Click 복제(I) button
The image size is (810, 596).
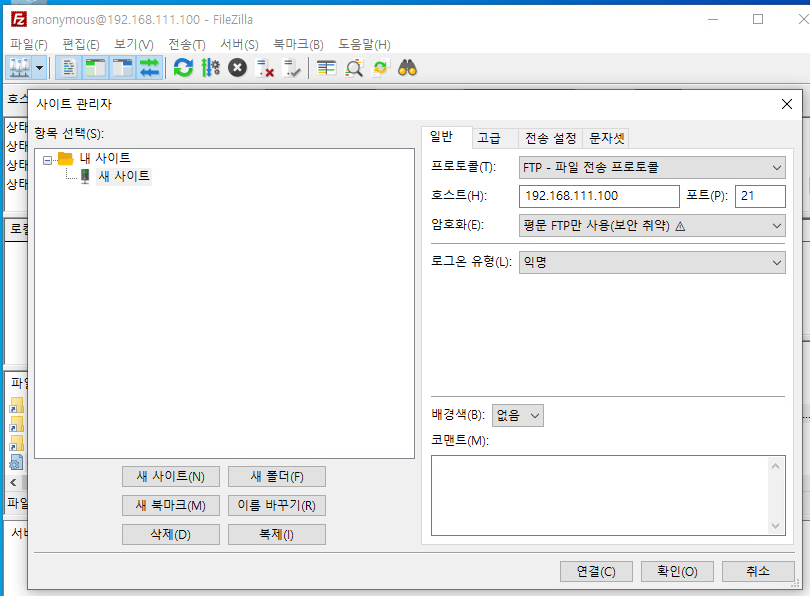(277, 535)
